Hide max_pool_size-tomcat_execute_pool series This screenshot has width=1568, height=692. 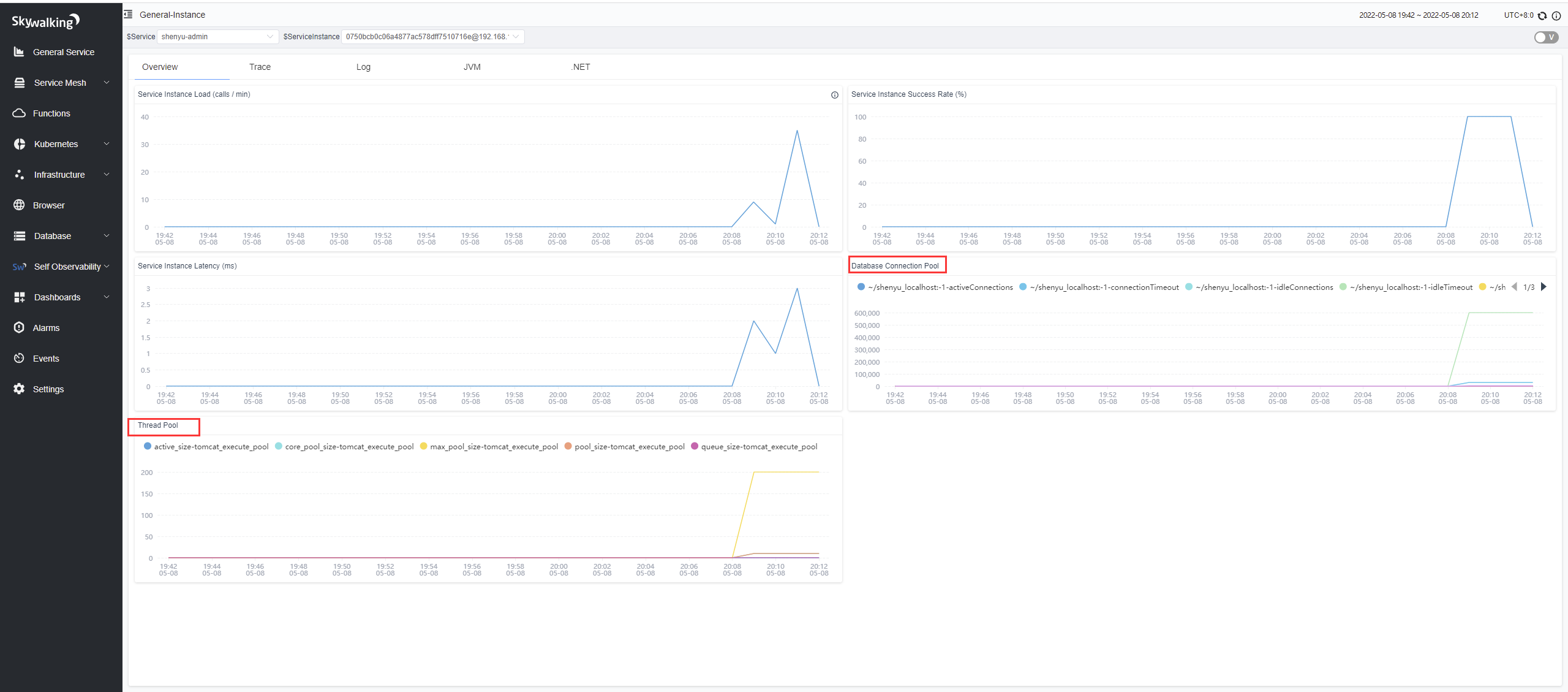tap(493, 447)
